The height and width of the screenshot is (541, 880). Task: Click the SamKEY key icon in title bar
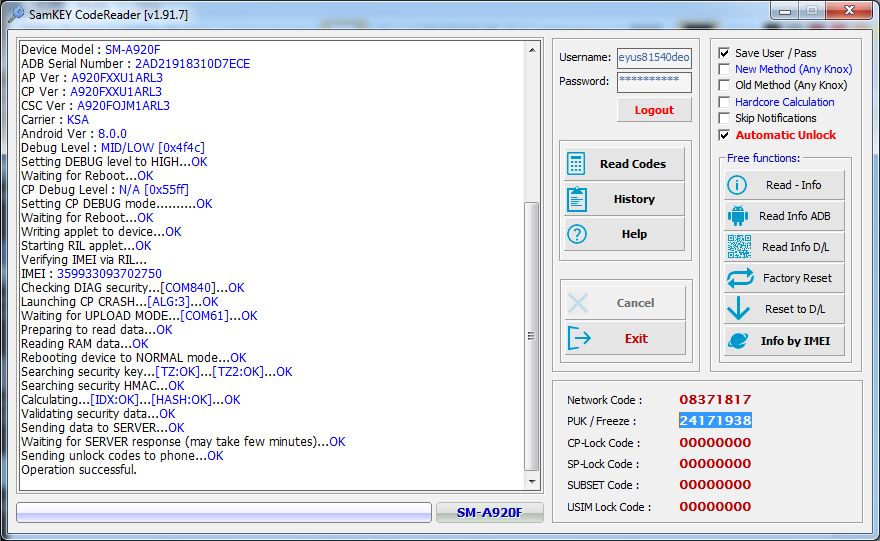[x=16, y=14]
